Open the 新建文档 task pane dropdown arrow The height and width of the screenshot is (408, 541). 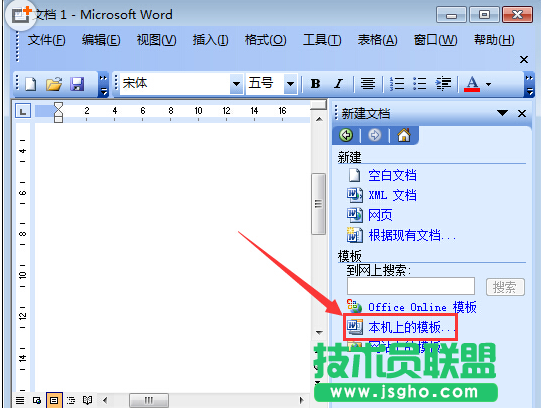502,113
